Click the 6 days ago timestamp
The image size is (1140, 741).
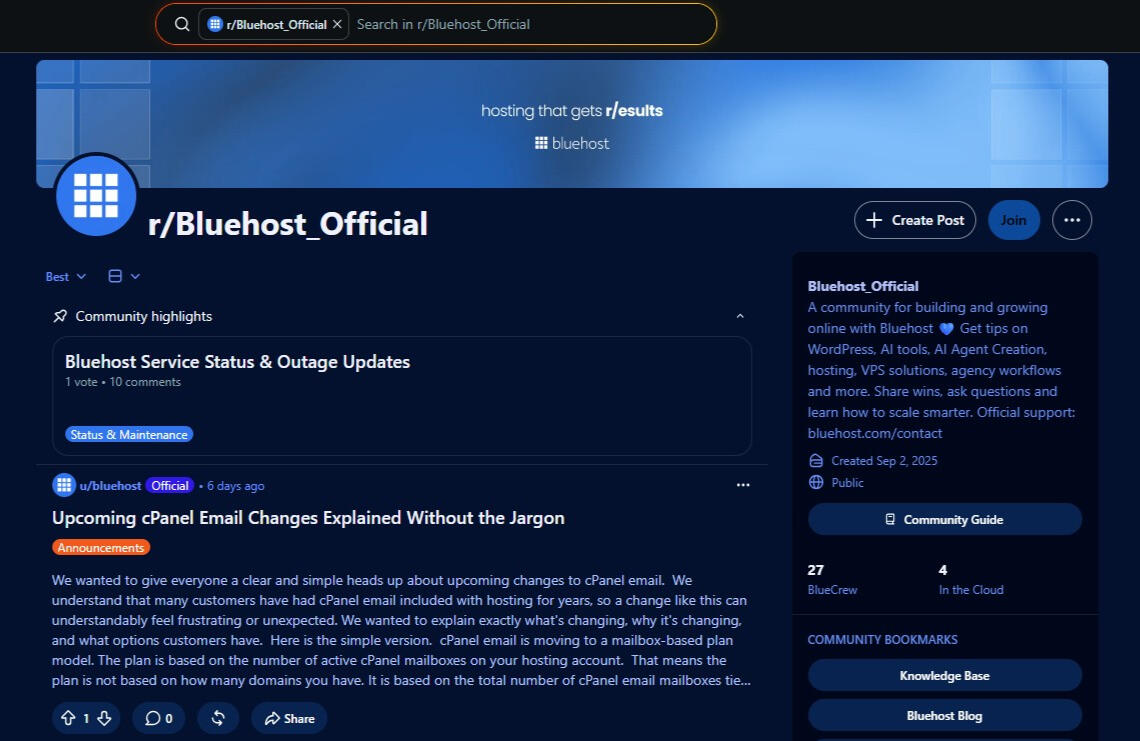[x=236, y=486]
